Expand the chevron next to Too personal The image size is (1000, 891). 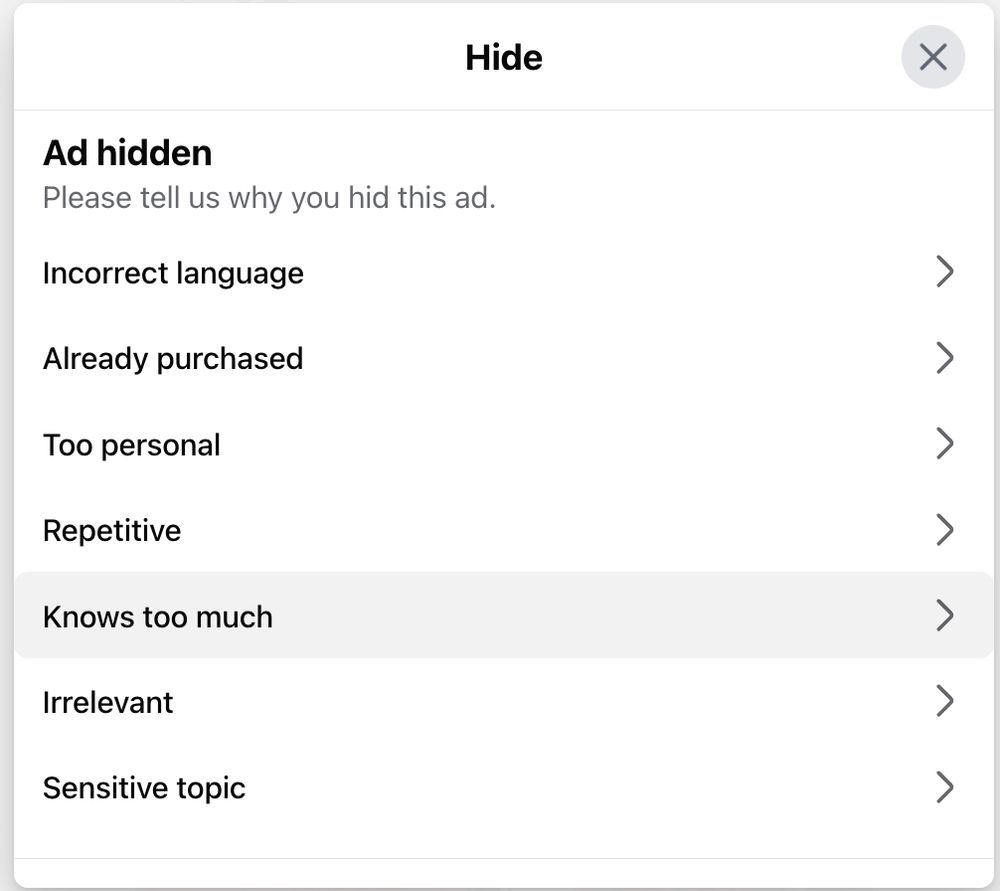point(945,443)
